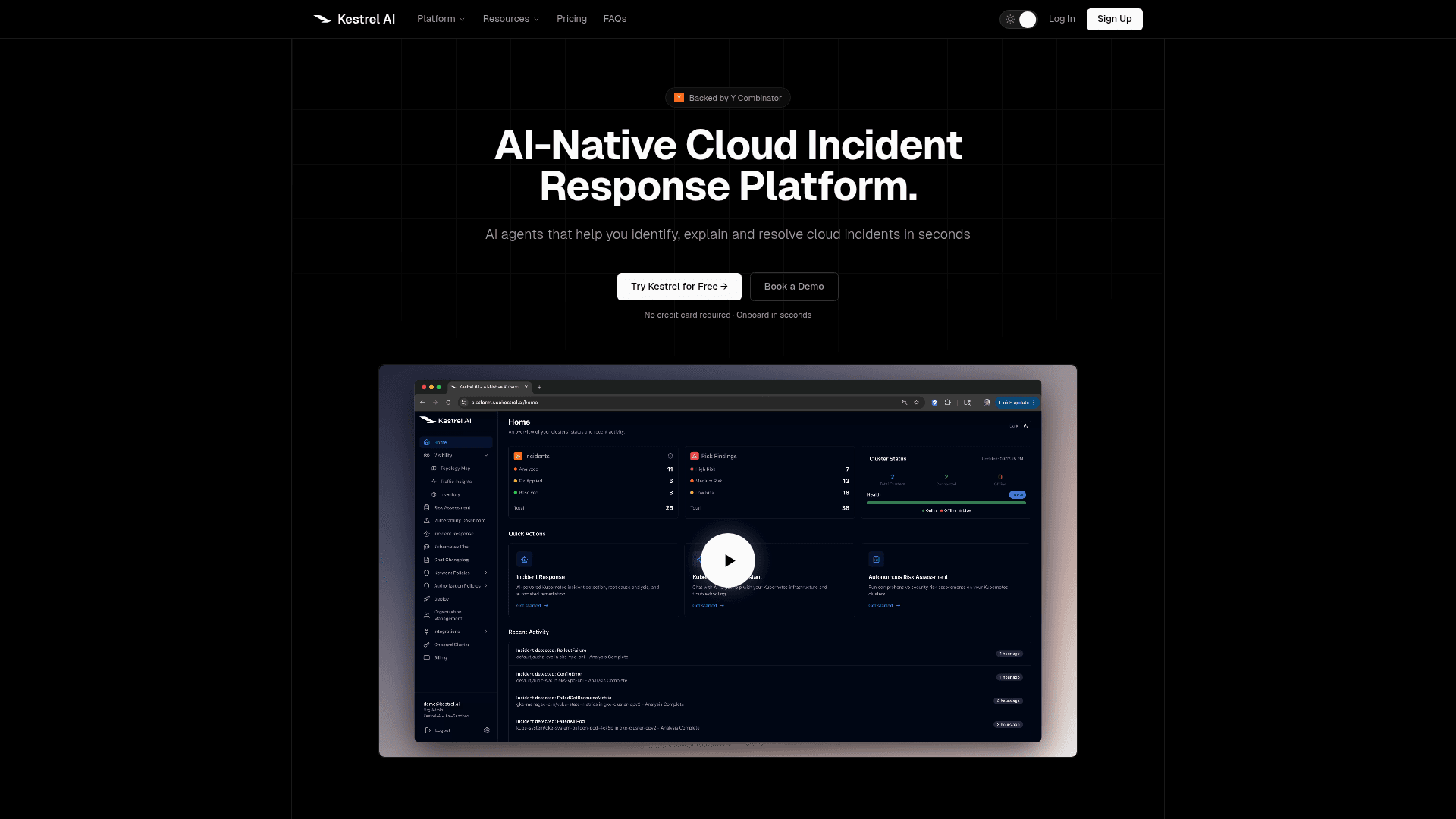Click the demo browser extensions puzzle icon
Viewport: 1456px width, 819px height.
(x=948, y=403)
